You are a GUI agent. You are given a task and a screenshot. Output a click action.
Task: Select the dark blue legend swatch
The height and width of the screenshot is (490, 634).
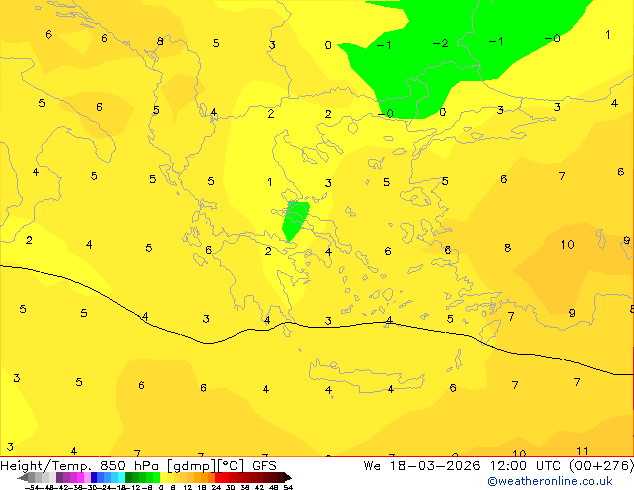[94, 477]
